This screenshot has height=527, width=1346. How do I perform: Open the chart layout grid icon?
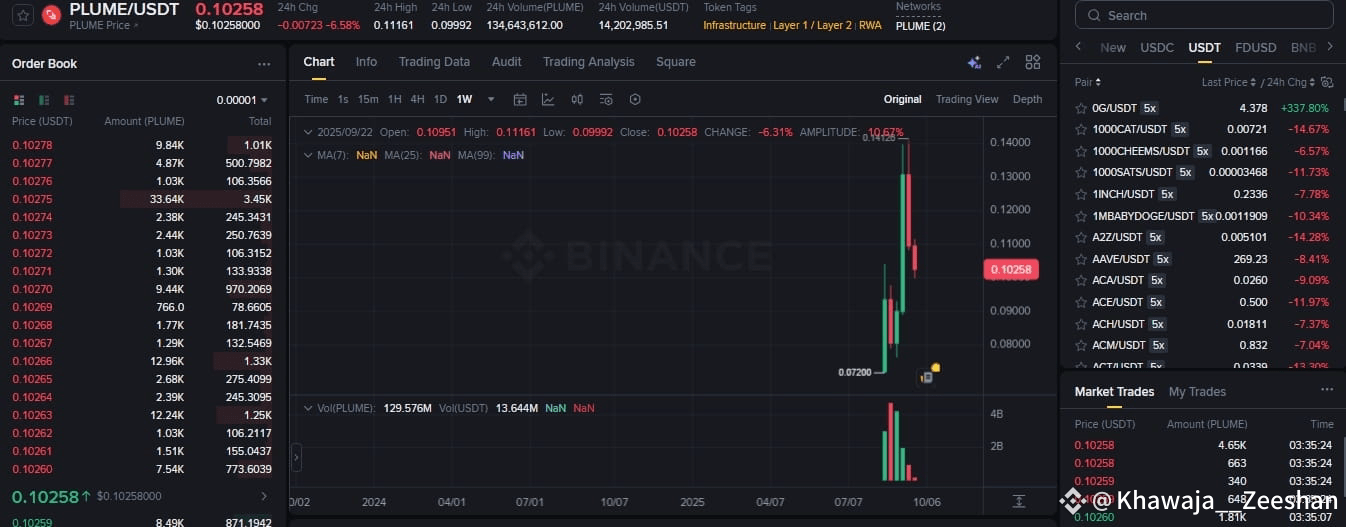pyautogui.click(x=1033, y=62)
